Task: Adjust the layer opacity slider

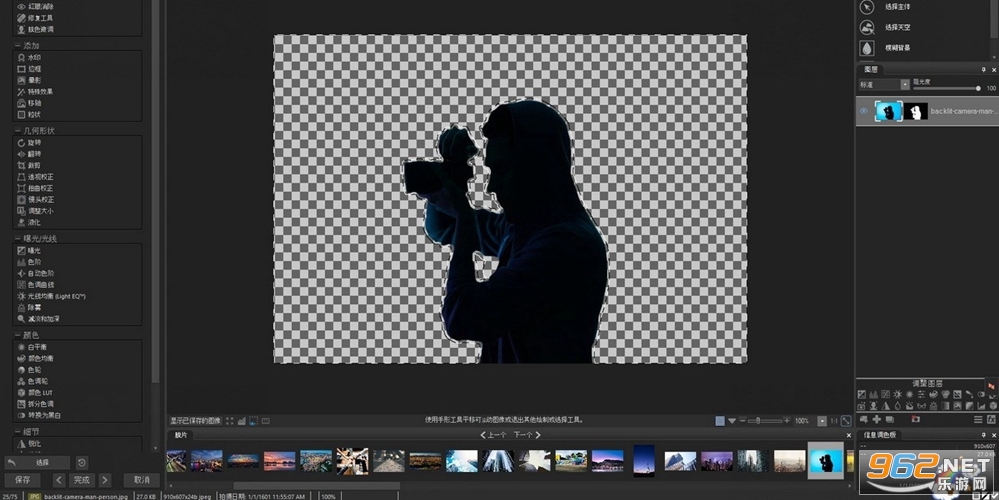Action: point(946,89)
